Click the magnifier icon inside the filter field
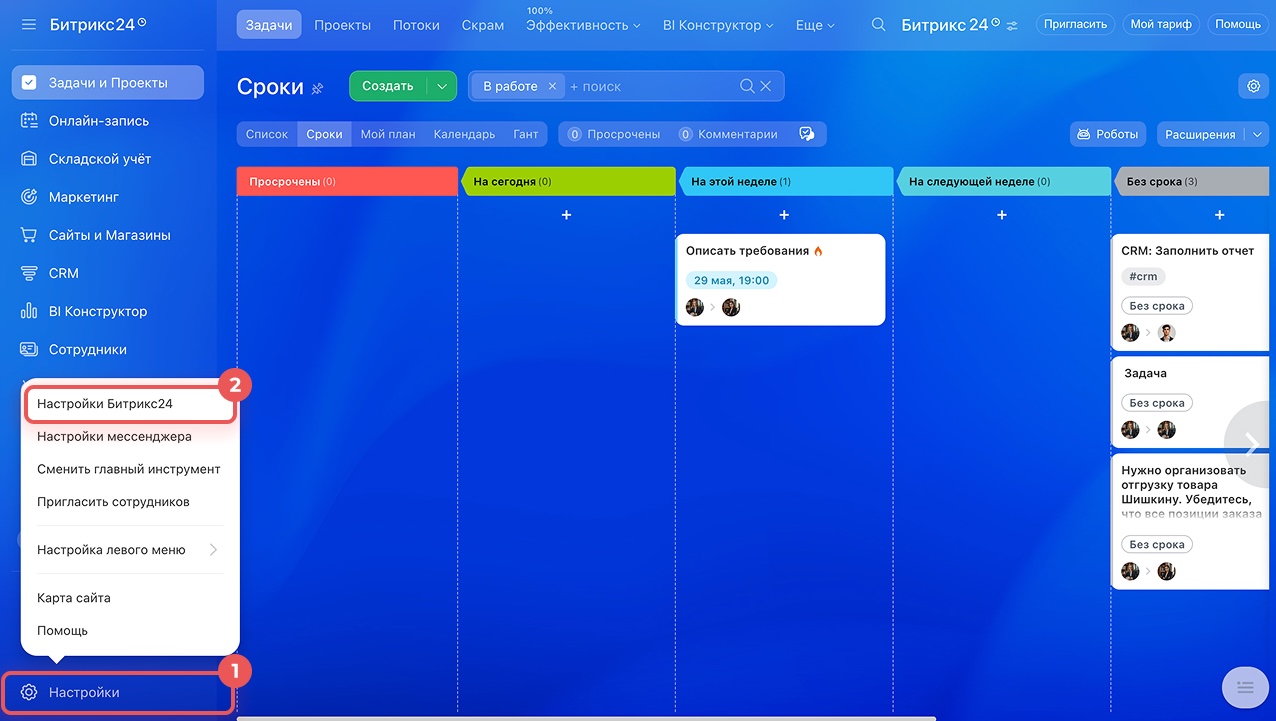Image resolution: width=1276 pixels, height=721 pixels. 747,87
